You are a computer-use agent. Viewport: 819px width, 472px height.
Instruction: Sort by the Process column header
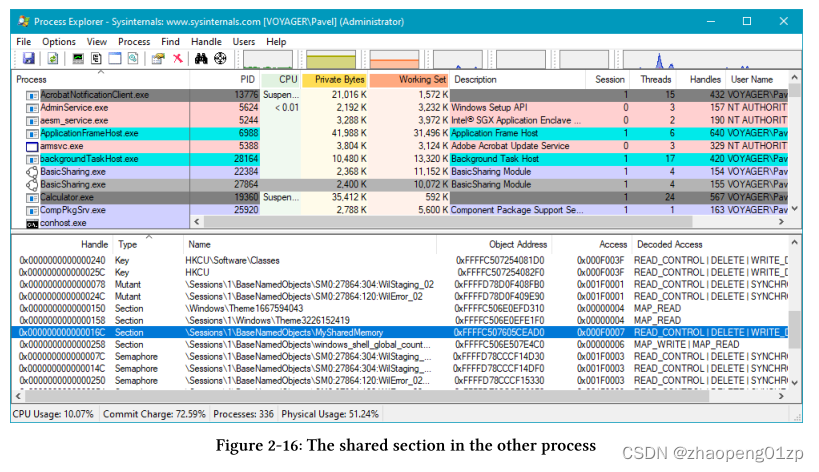100,79
